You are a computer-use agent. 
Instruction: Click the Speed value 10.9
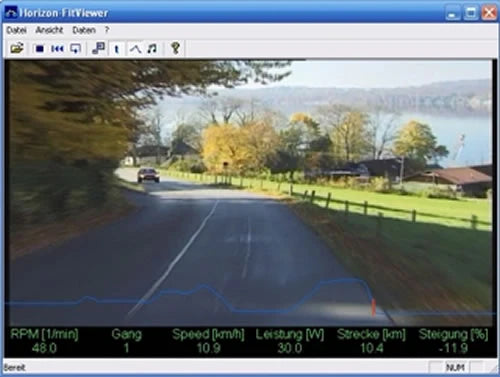coord(208,348)
